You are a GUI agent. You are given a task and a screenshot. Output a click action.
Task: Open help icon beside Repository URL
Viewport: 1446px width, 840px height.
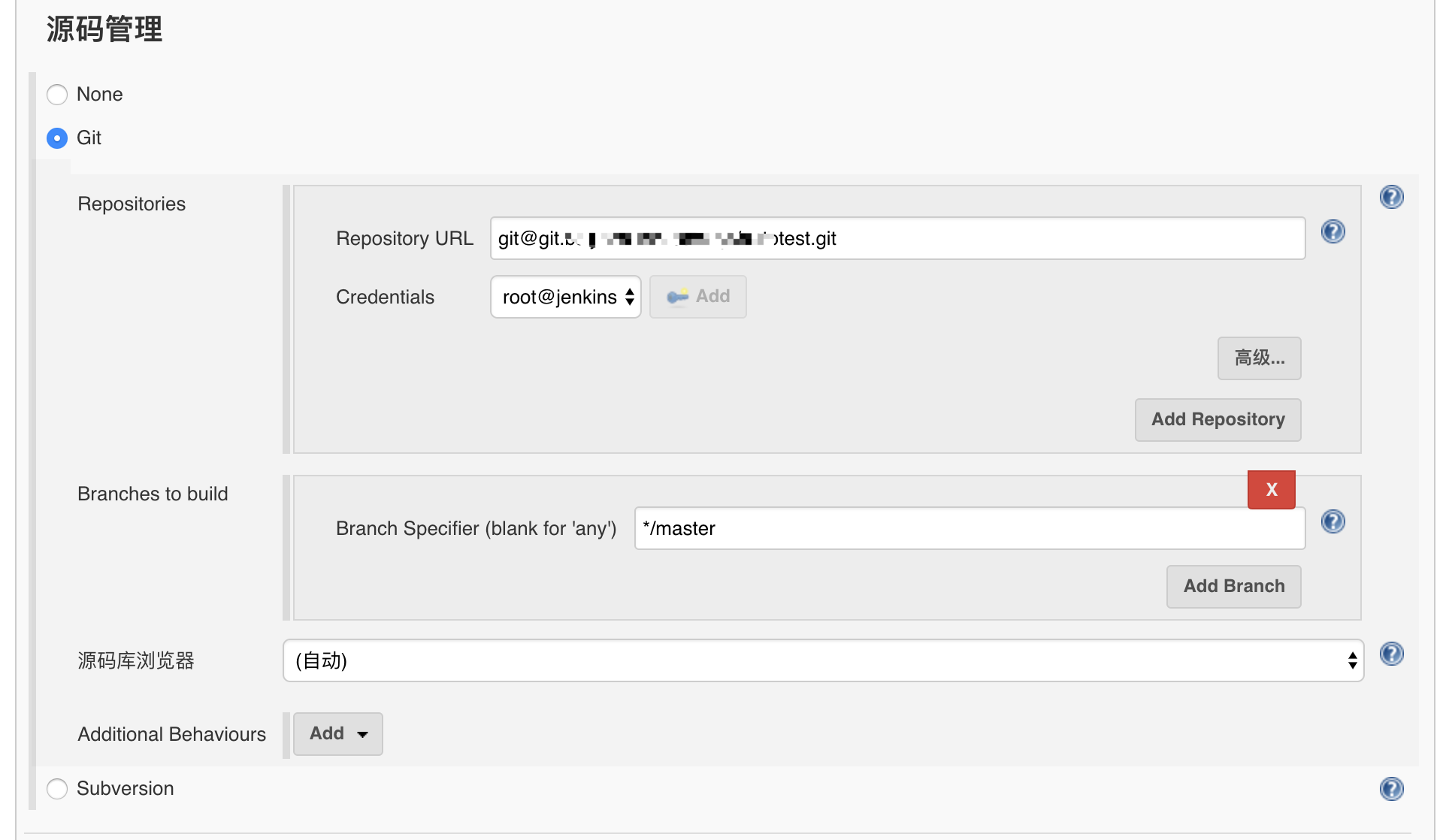tap(1333, 231)
